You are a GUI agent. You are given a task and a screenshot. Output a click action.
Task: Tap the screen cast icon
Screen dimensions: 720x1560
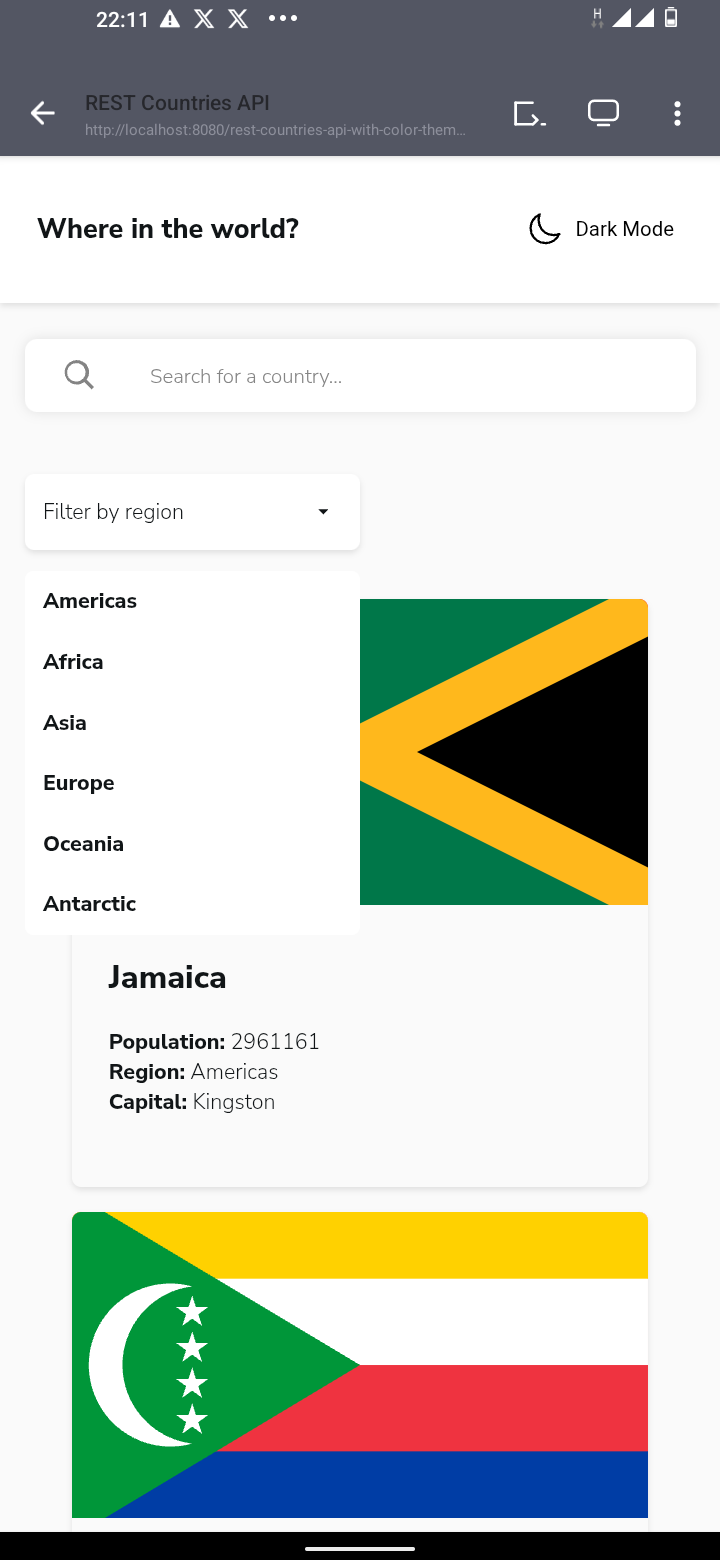(x=603, y=114)
